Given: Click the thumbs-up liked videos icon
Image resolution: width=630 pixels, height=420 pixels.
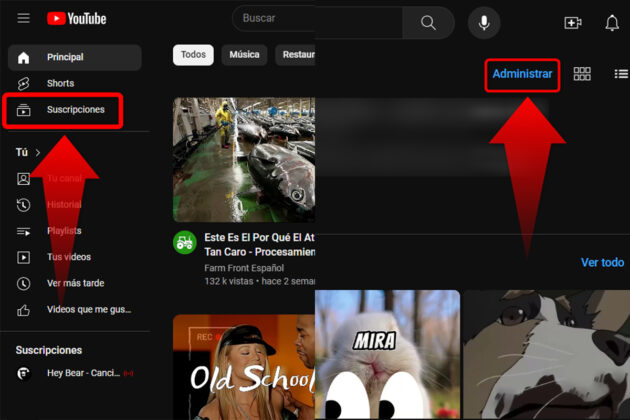Looking at the screenshot, I should 23,310.
